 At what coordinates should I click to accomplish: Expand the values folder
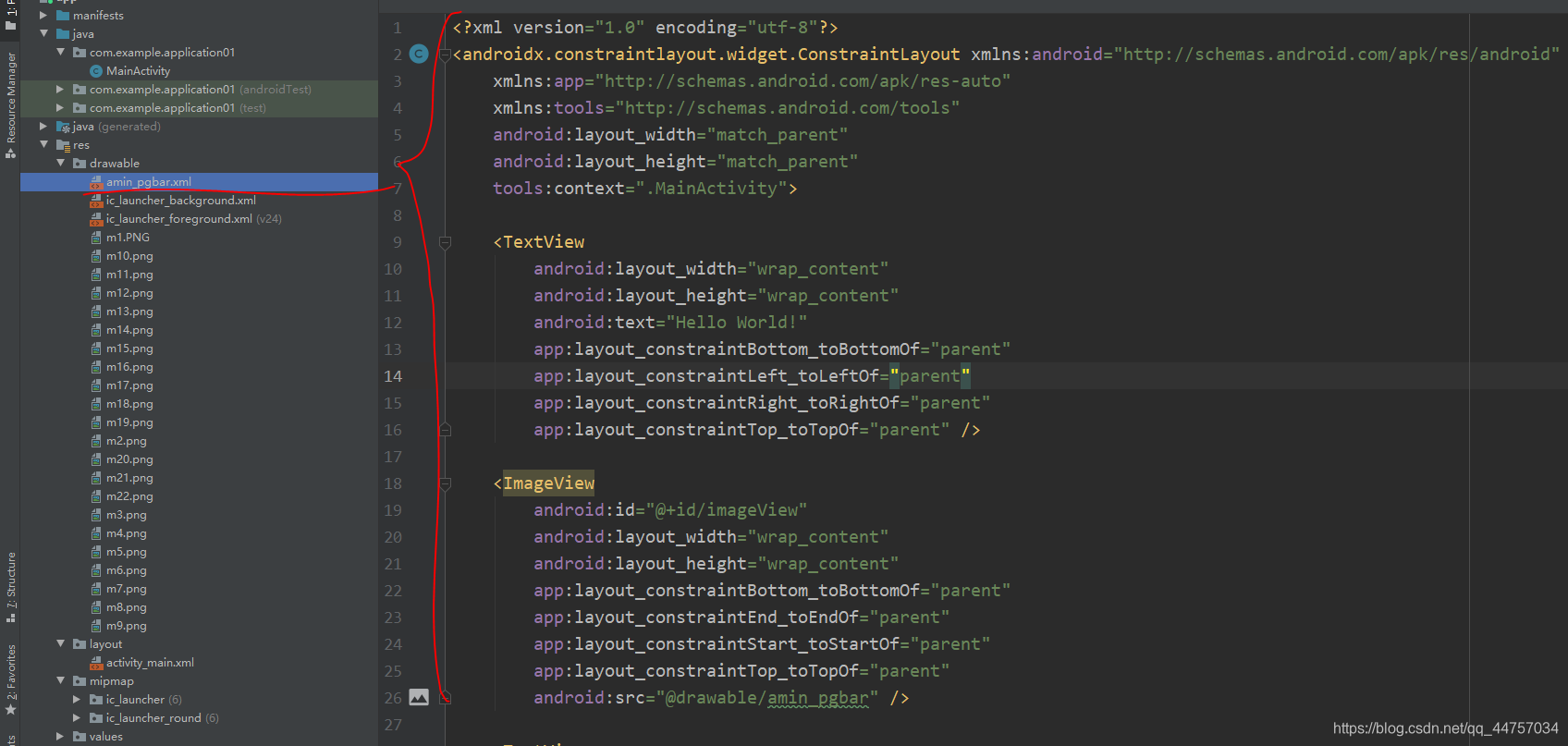click(x=60, y=737)
